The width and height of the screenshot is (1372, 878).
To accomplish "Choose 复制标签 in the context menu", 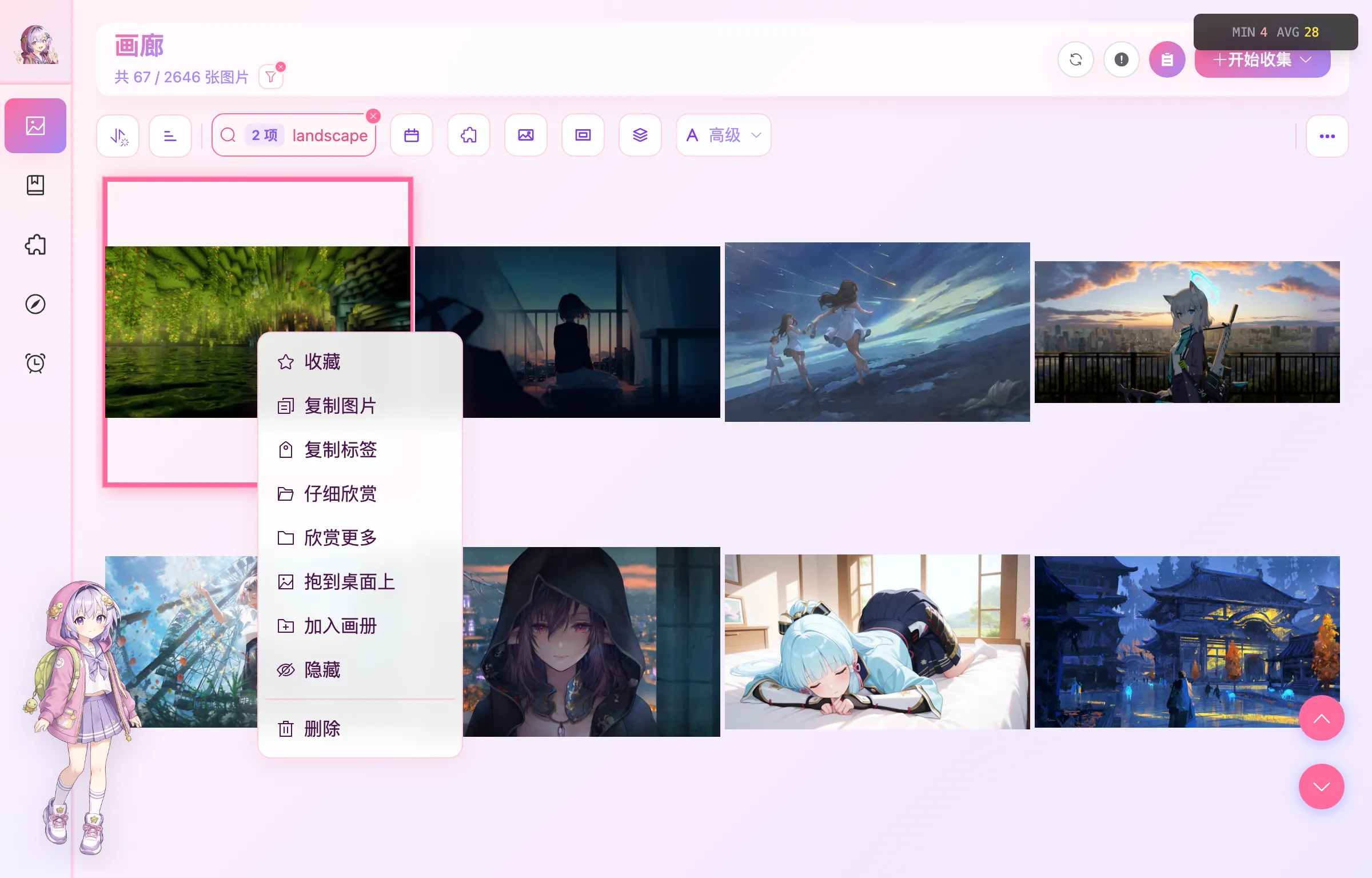I will point(360,450).
